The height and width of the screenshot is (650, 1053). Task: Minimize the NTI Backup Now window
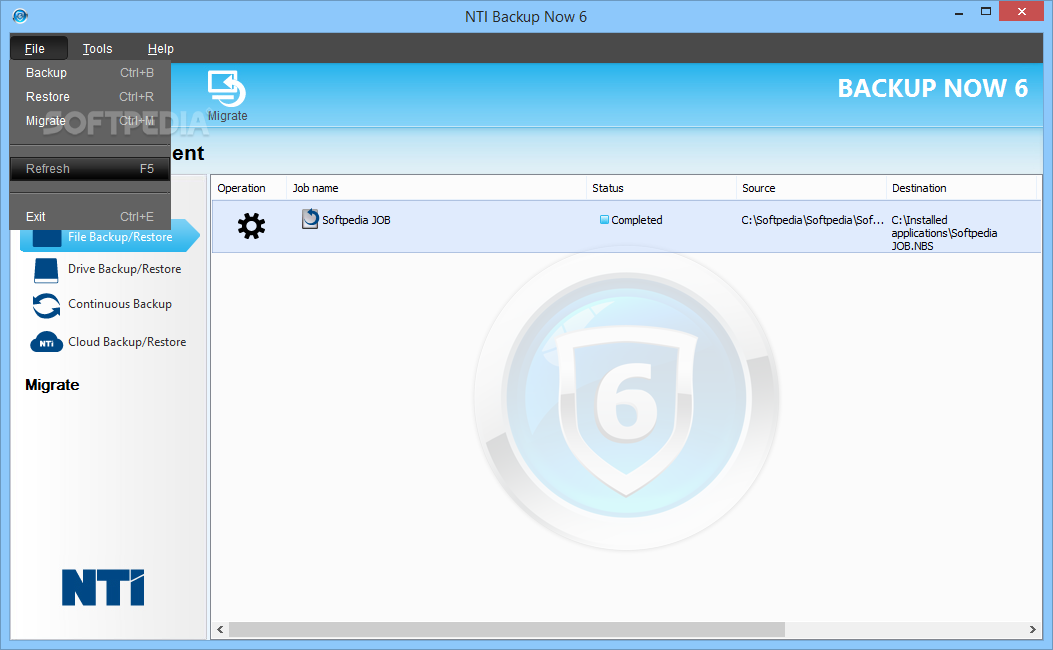click(x=959, y=12)
